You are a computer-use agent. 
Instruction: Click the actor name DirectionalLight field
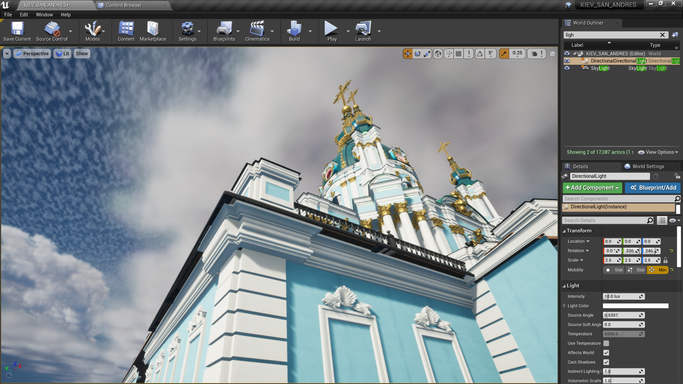609,176
